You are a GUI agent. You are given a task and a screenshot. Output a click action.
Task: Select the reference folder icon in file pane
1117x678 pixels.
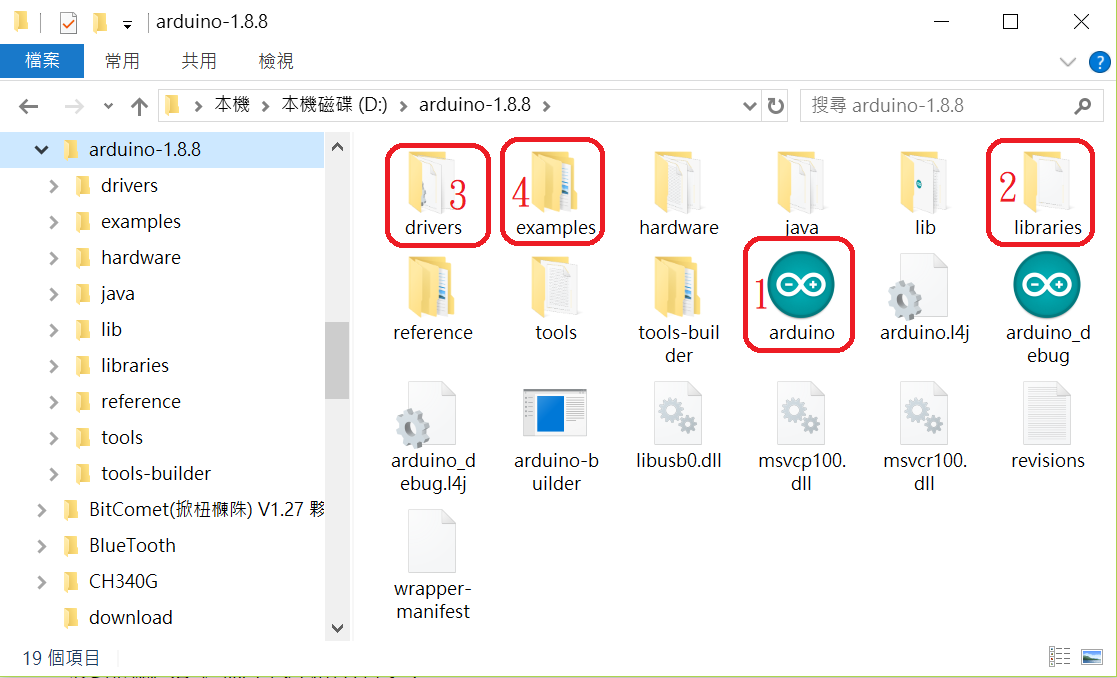coord(431,286)
